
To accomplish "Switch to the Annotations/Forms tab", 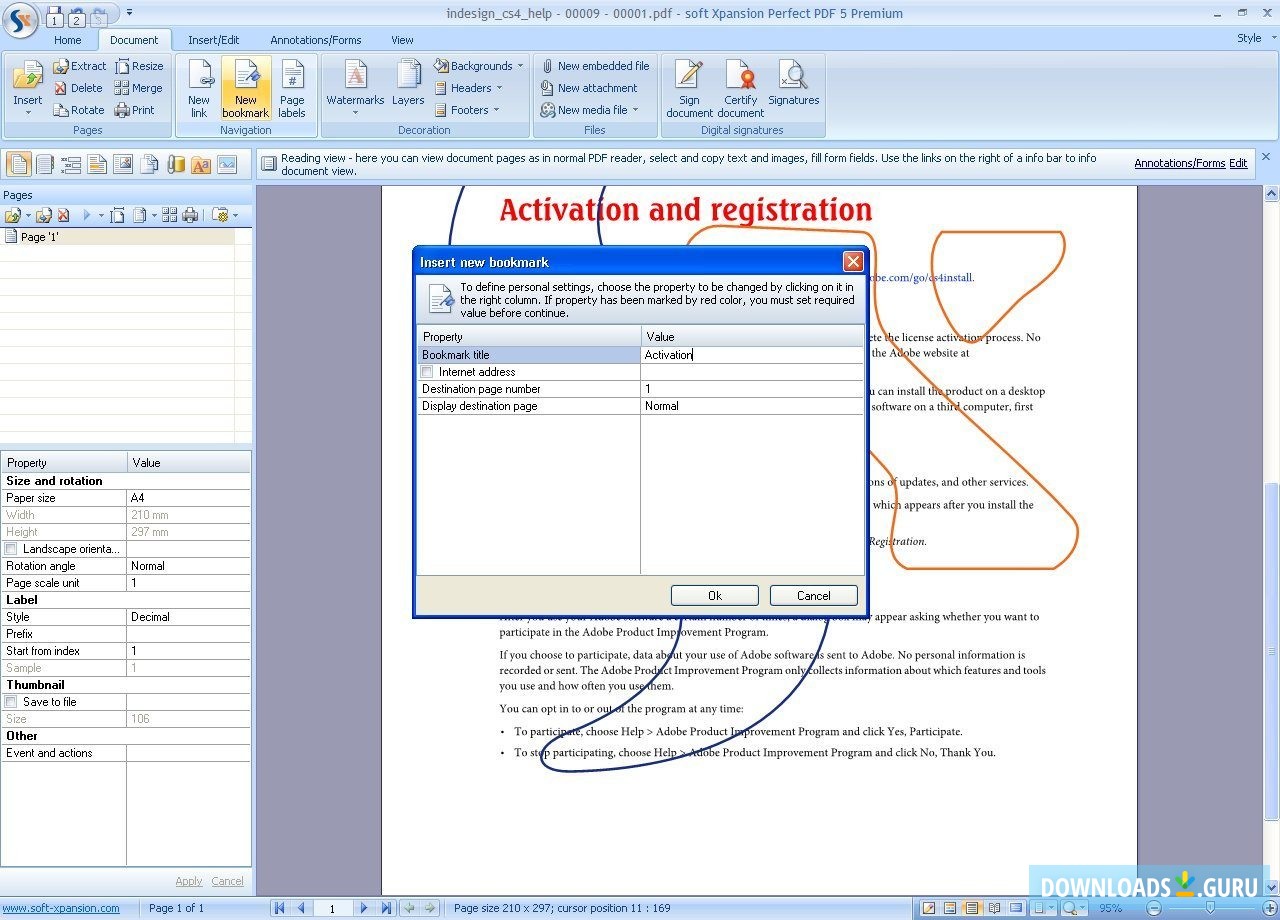I will (316, 40).
